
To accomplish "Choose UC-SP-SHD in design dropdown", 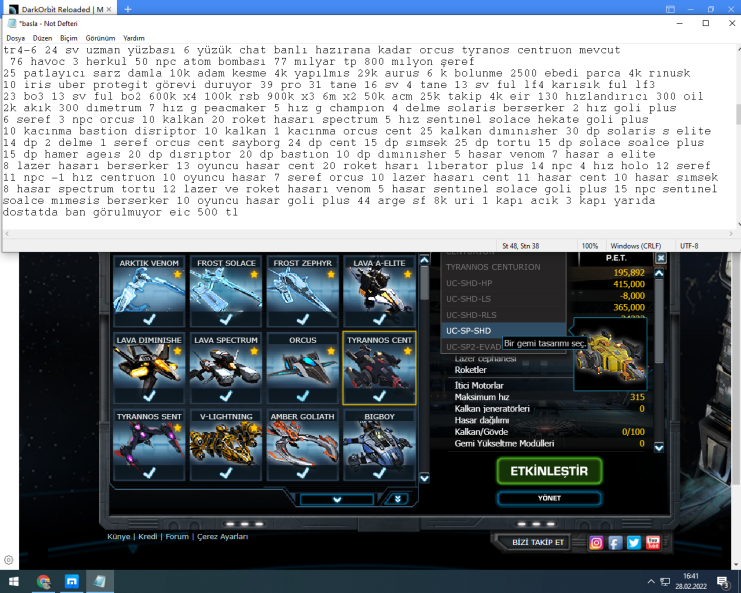I will [503, 331].
